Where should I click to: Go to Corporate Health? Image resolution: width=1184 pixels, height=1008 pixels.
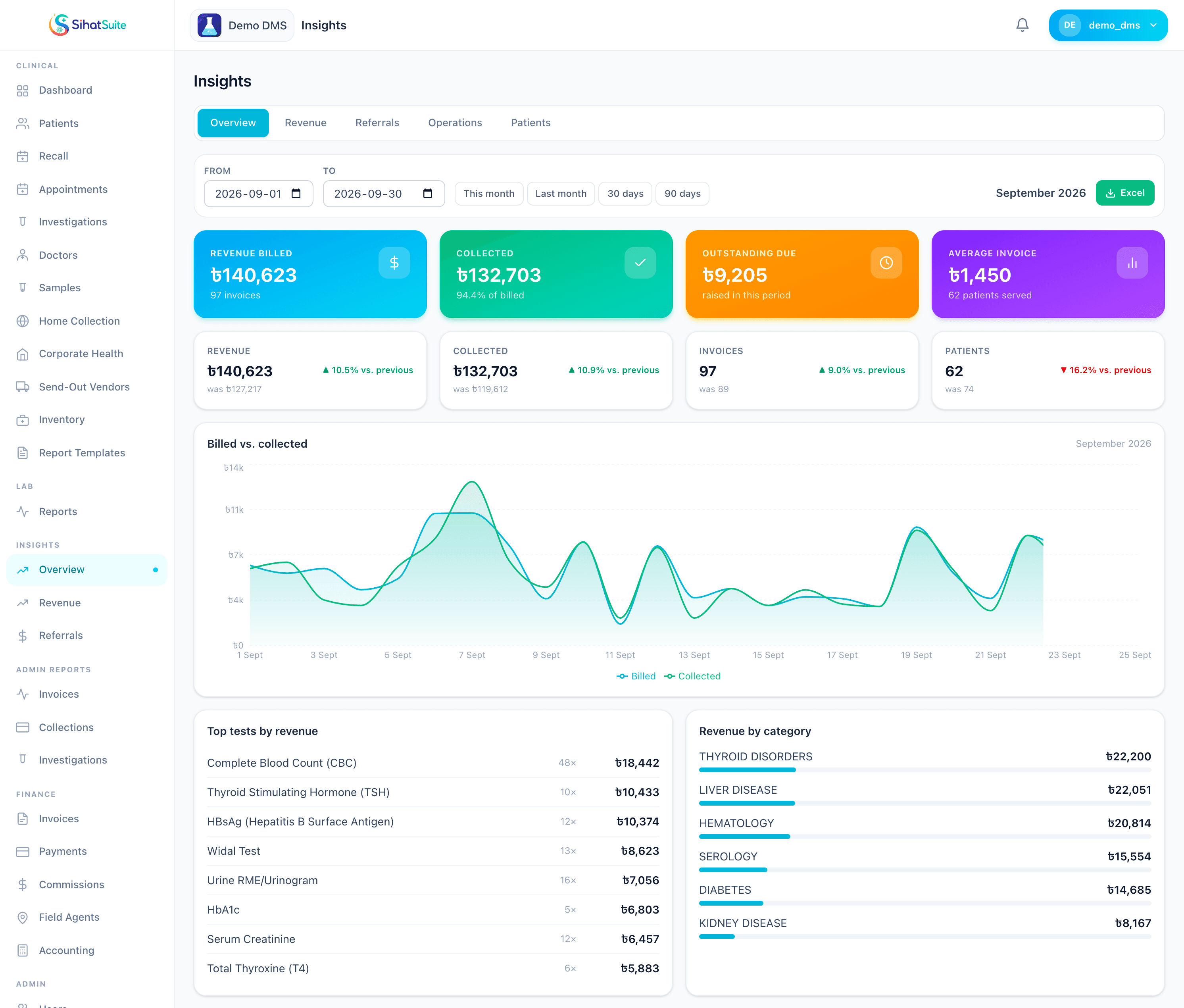click(87, 354)
